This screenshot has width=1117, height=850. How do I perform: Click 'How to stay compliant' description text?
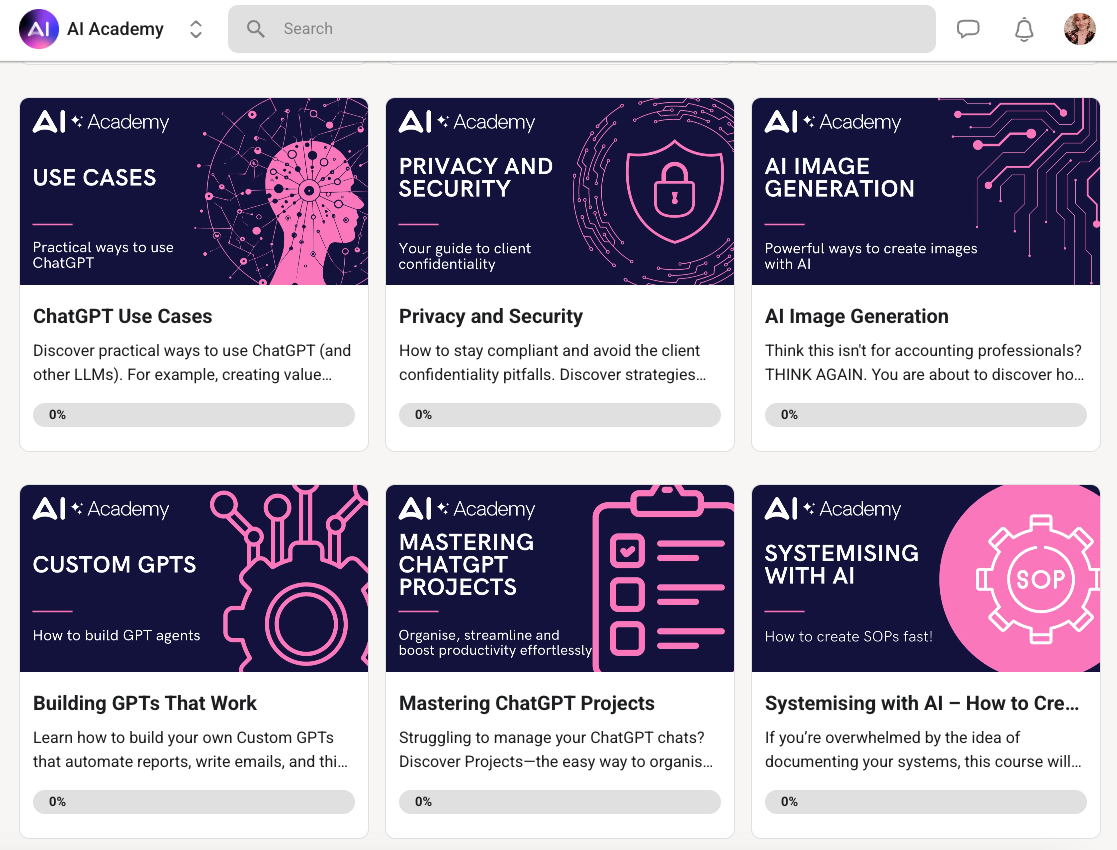point(553,363)
